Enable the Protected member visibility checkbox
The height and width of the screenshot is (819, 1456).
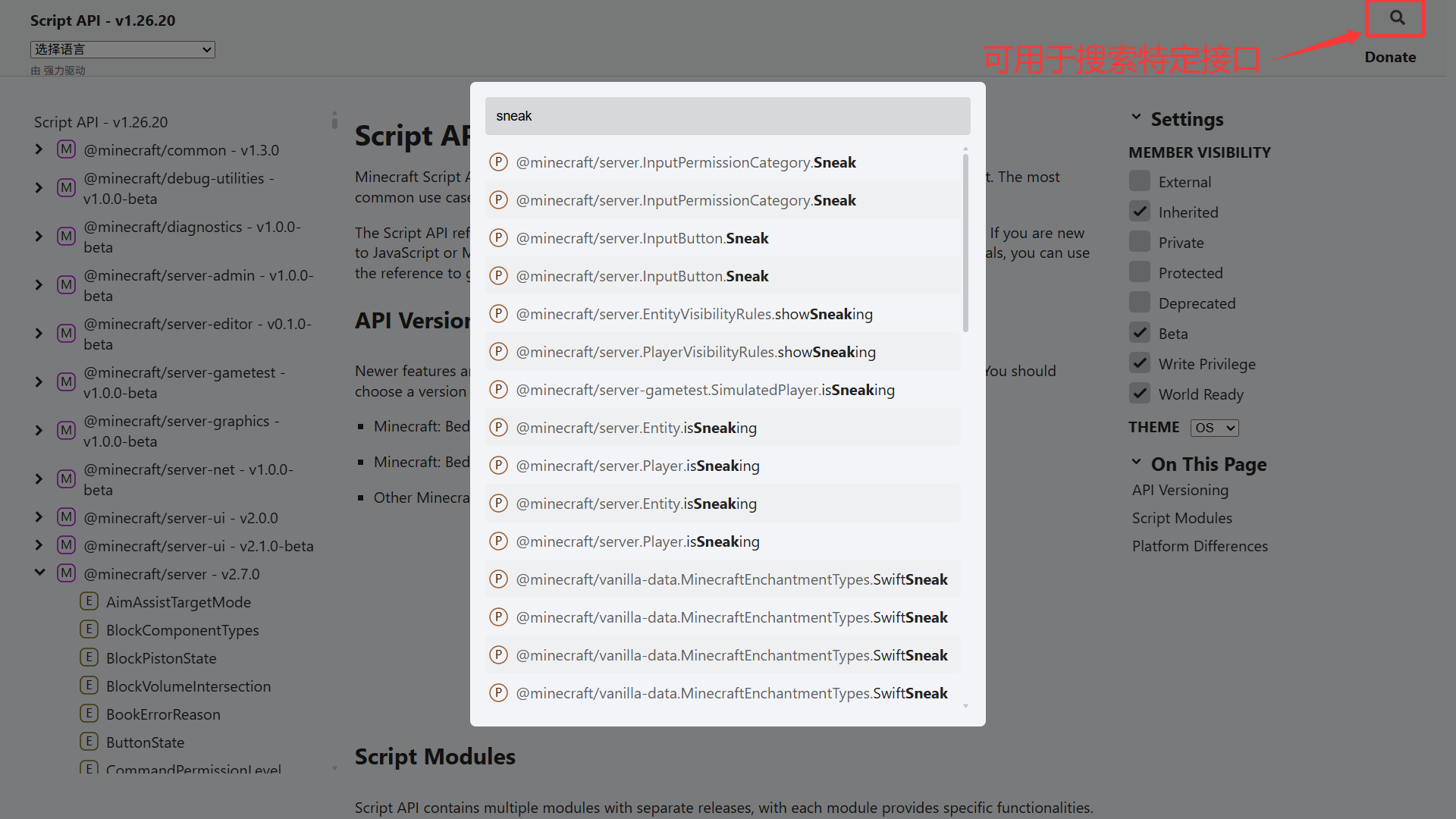pos(1140,272)
